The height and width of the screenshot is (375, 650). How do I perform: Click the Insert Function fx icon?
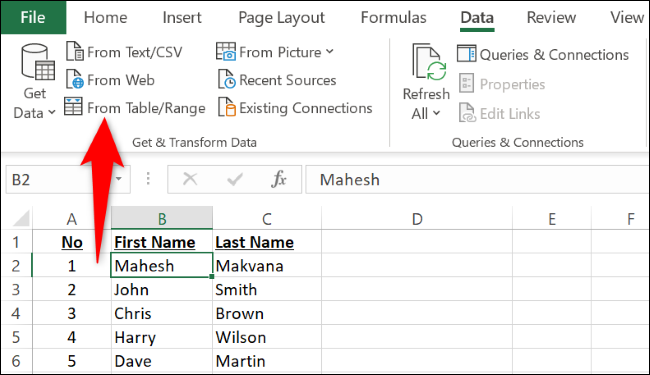point(279,179)
